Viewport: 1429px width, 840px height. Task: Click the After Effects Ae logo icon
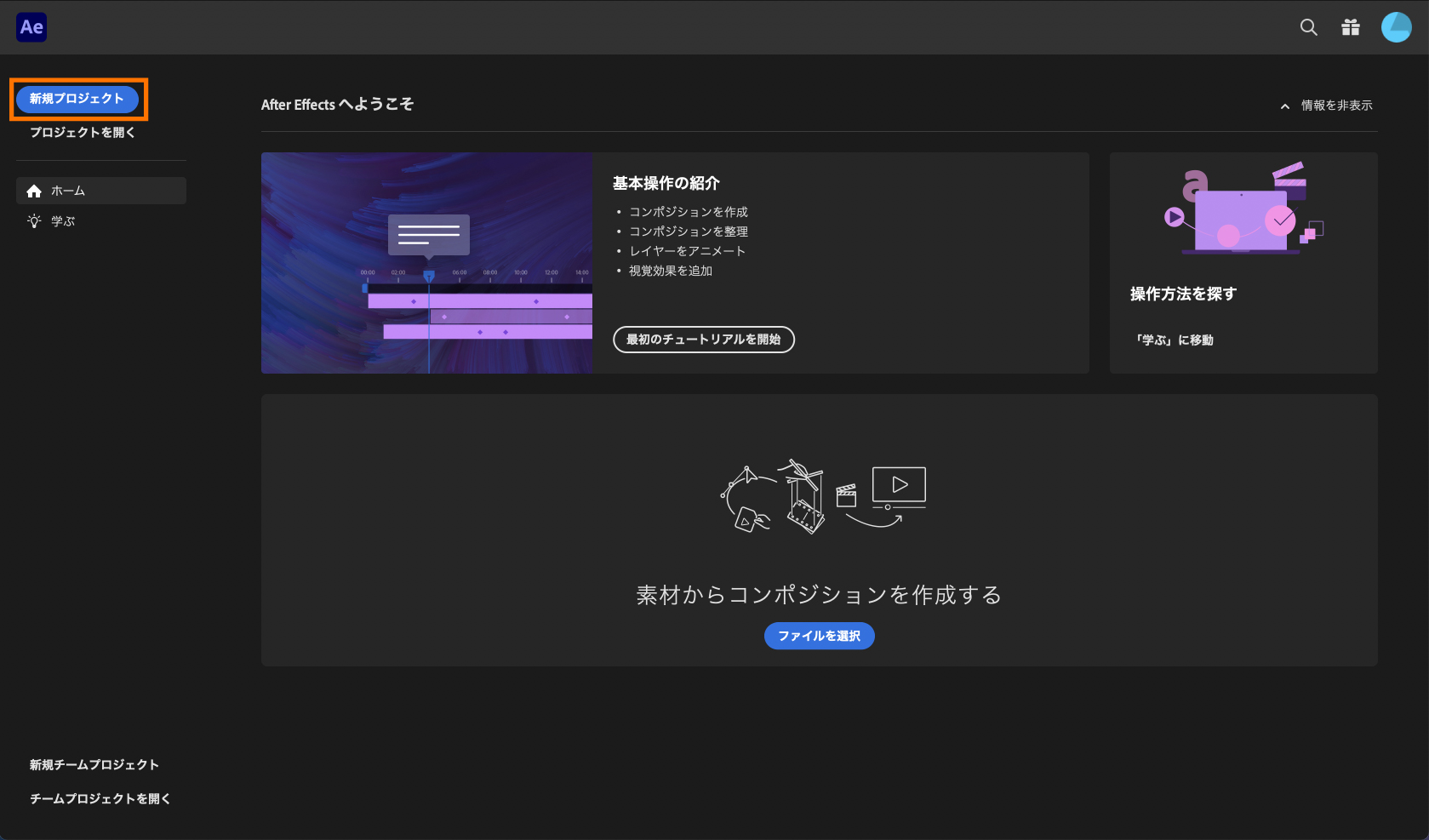point(31,27)
